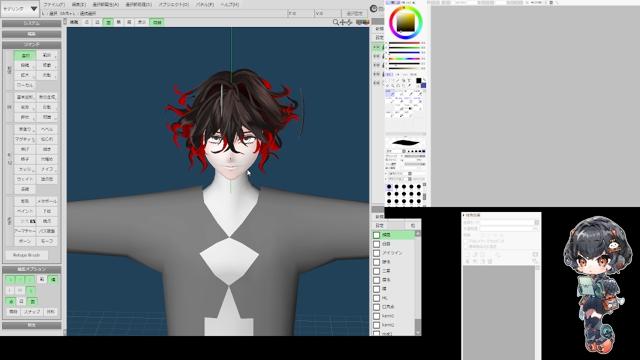Open the ファイル menu

tap(54, 4)
